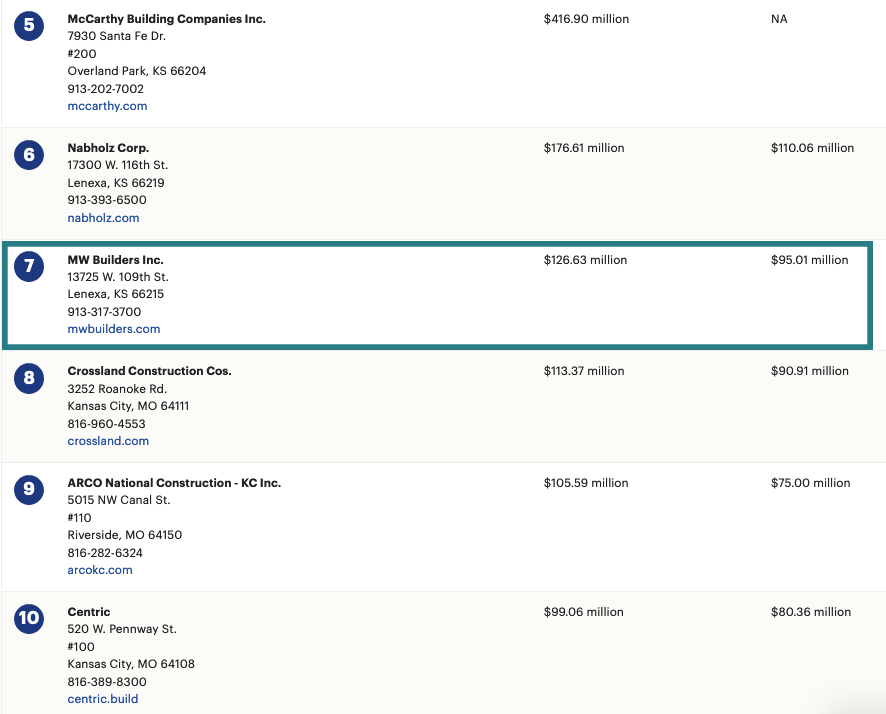The width and height of the screenshot is (886, 714).
Task: Click the Crossland Construction Cos. heading
Action: [150, 371]
